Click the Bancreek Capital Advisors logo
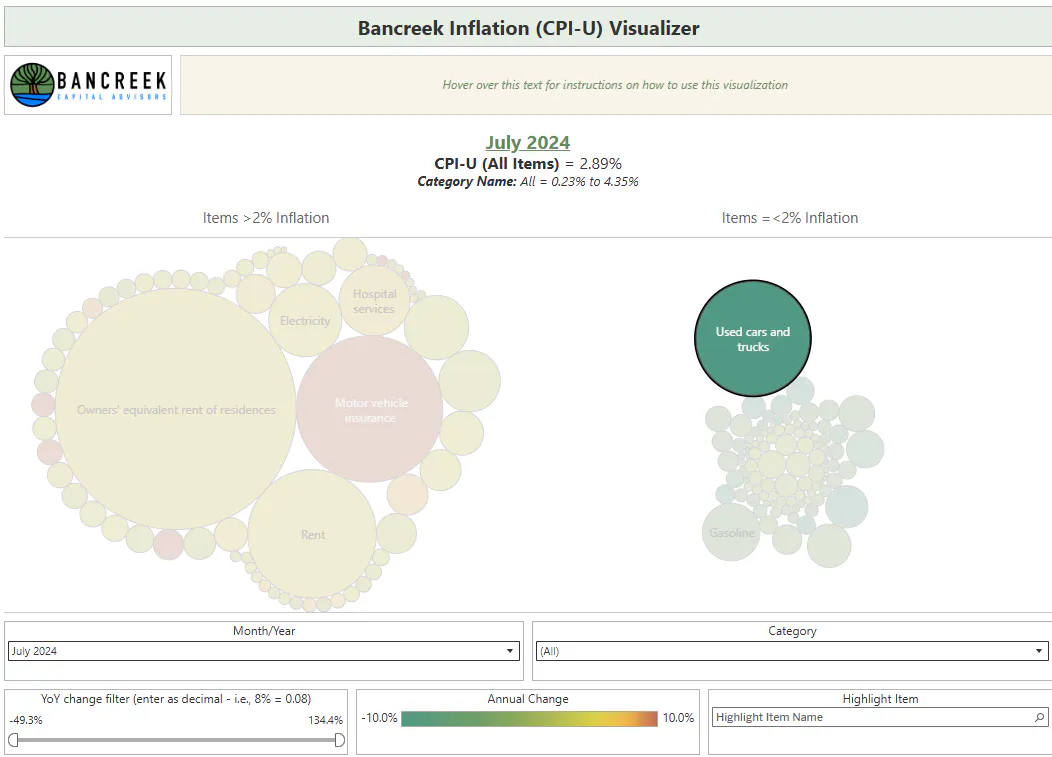Screen dimensions: 1052x757 (88, 85)
